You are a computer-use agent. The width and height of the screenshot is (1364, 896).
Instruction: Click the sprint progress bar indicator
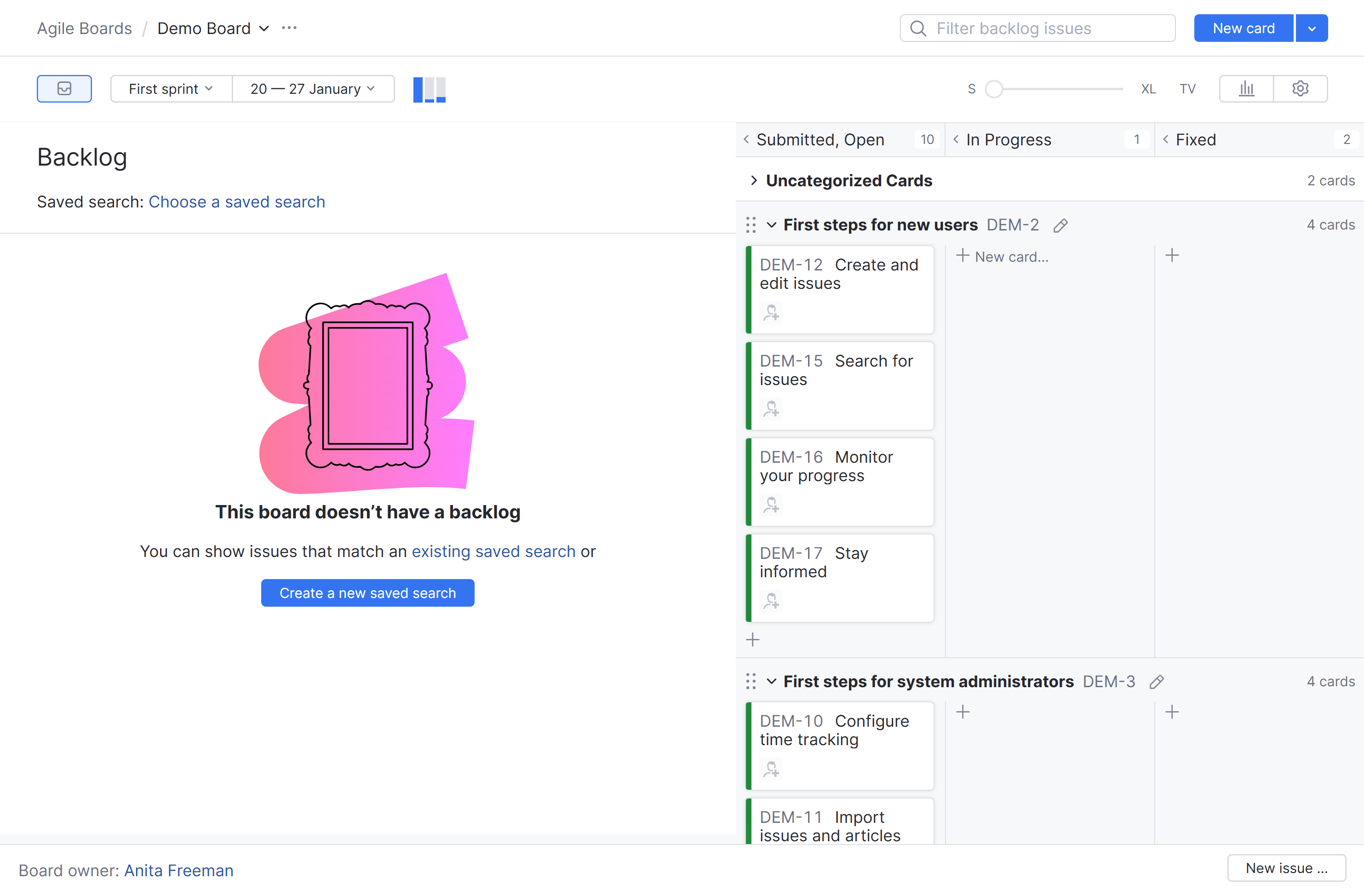[429, 89]
